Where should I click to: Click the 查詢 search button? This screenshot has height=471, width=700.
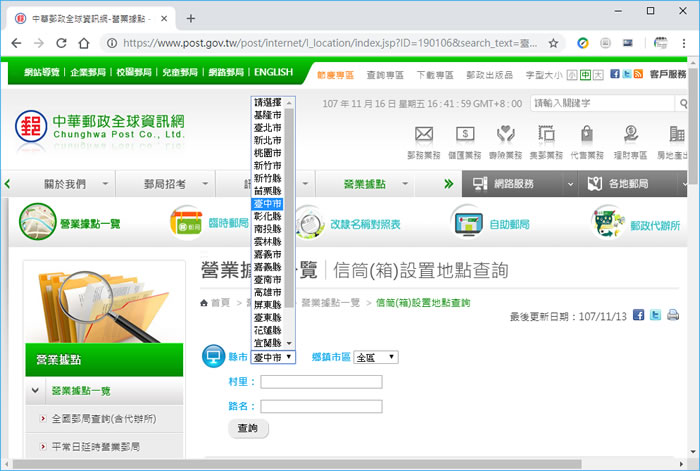pyautogui.click(x=248, y=428)
